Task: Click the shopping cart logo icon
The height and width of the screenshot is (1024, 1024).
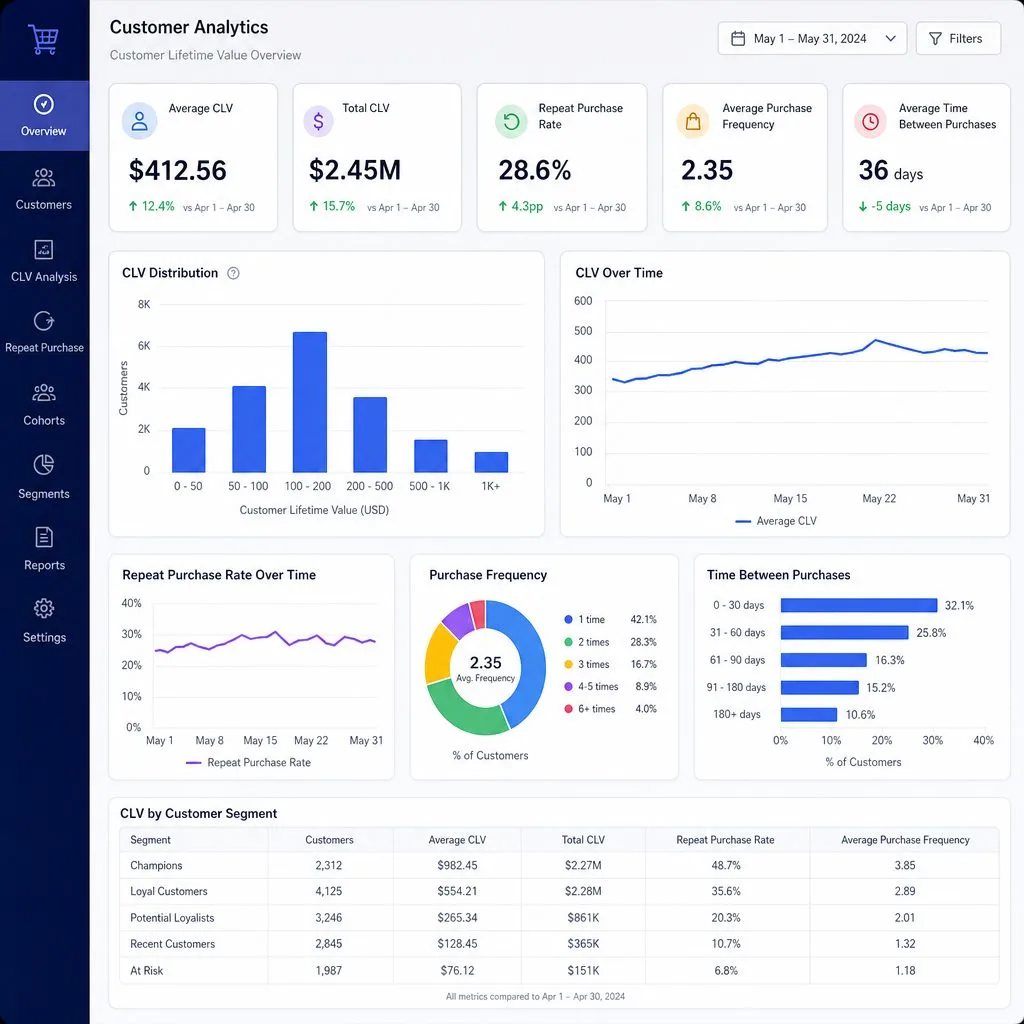Action: (43, 39)
